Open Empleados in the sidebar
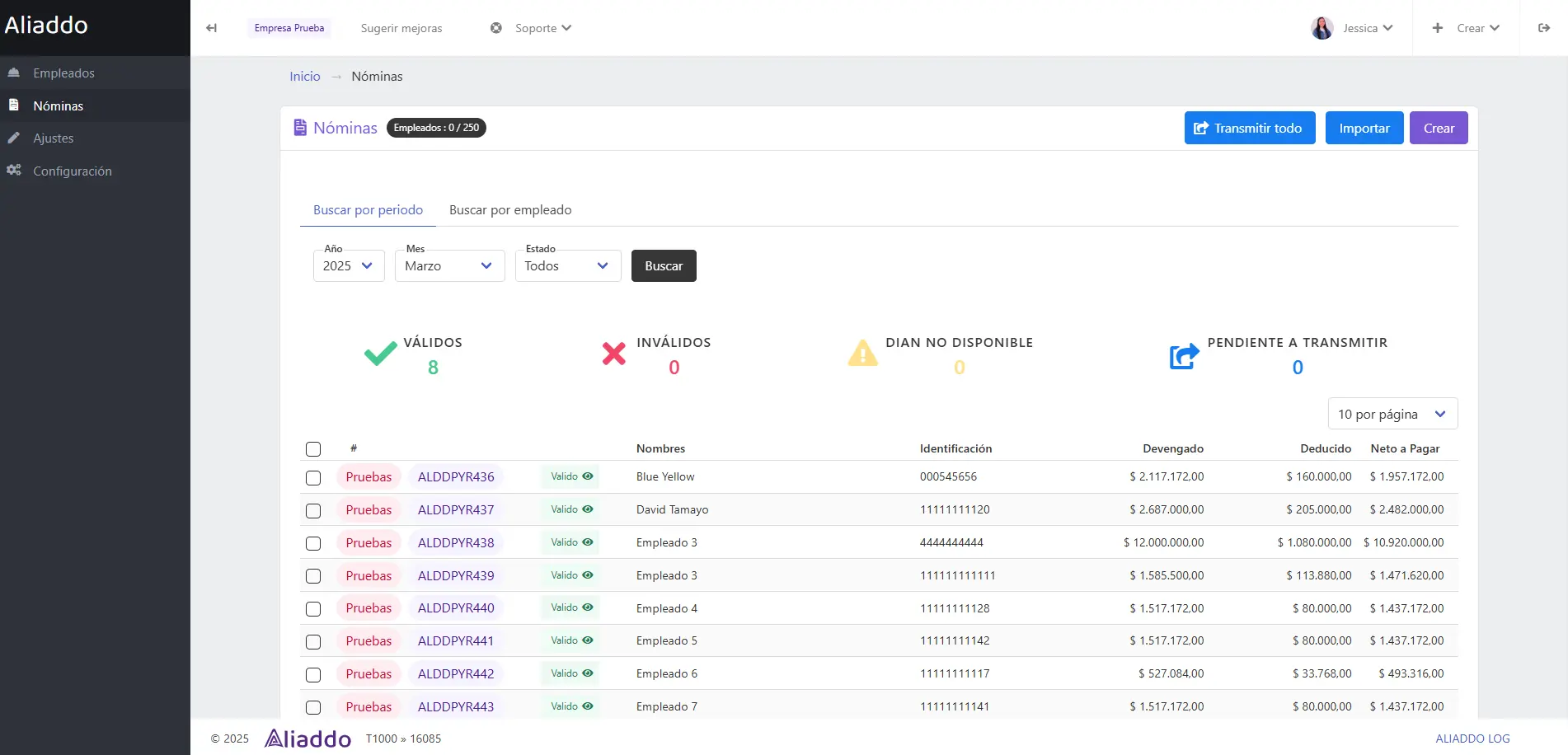 pos(63,73)
